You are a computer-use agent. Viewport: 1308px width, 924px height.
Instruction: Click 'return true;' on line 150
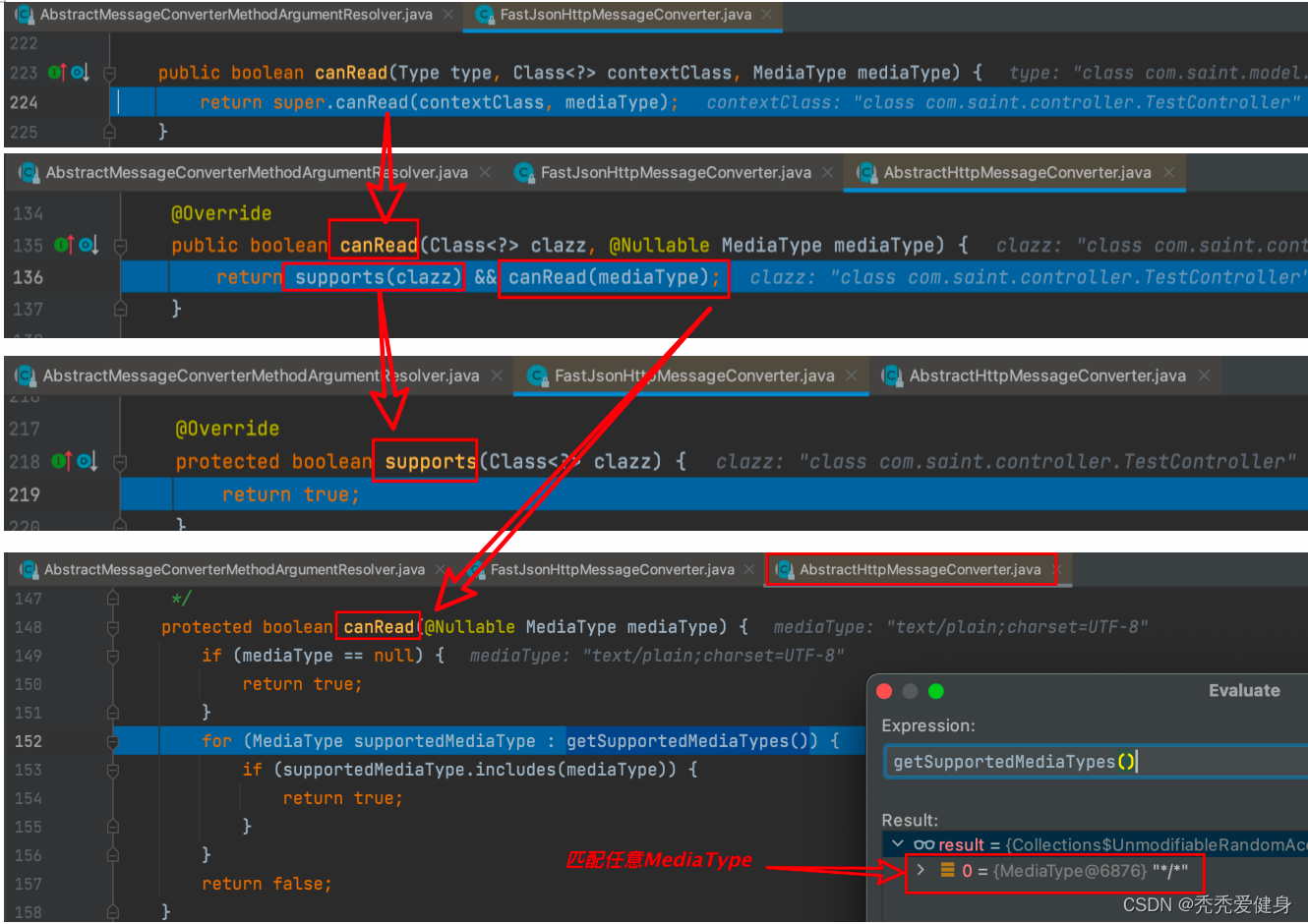tap(303, 684)
